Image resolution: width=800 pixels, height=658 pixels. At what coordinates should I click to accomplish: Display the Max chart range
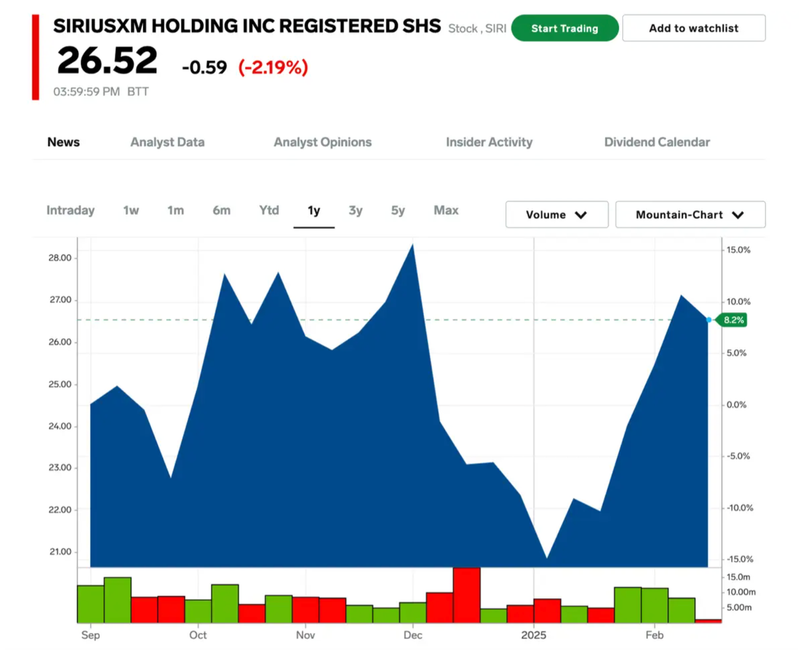coord(446,210)
